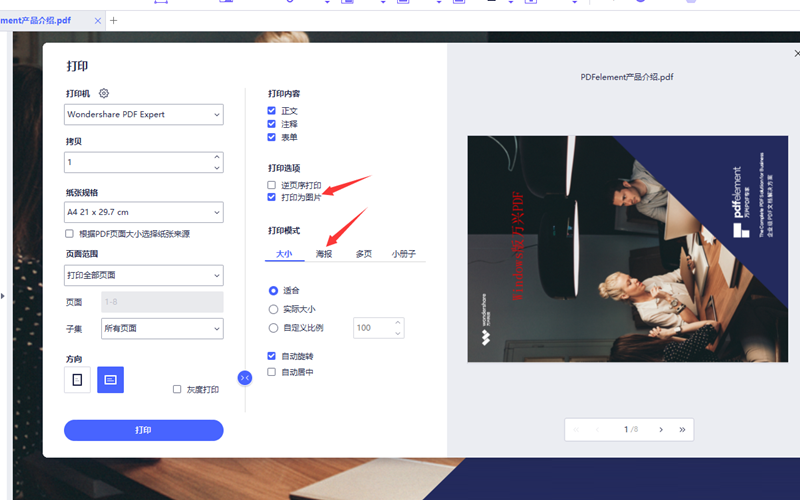
Task: Open printer settings gear icon
Action: tap(104, 93)
